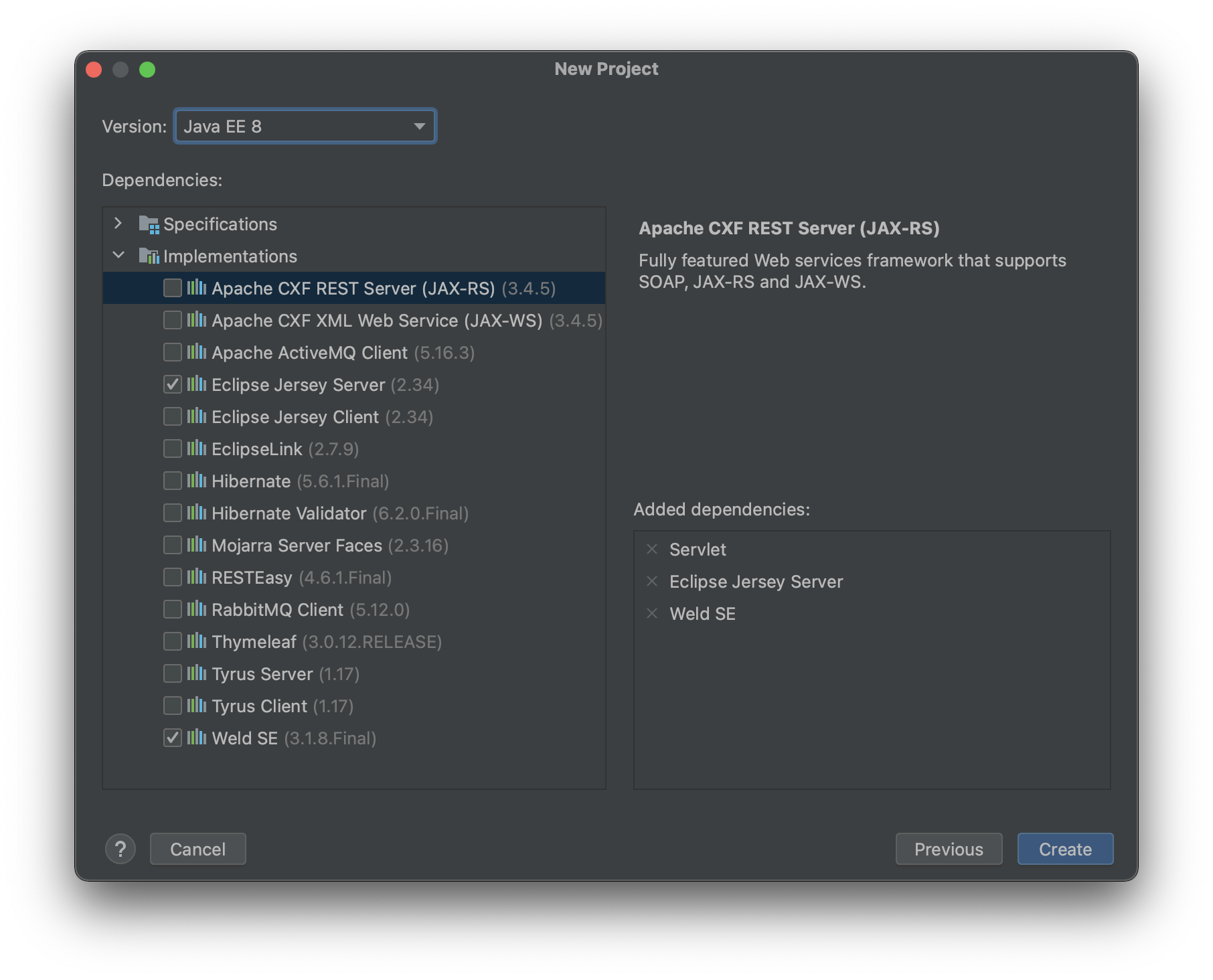Check the Hibernate (5.6.1.Final) checkbox

(173, 481)
